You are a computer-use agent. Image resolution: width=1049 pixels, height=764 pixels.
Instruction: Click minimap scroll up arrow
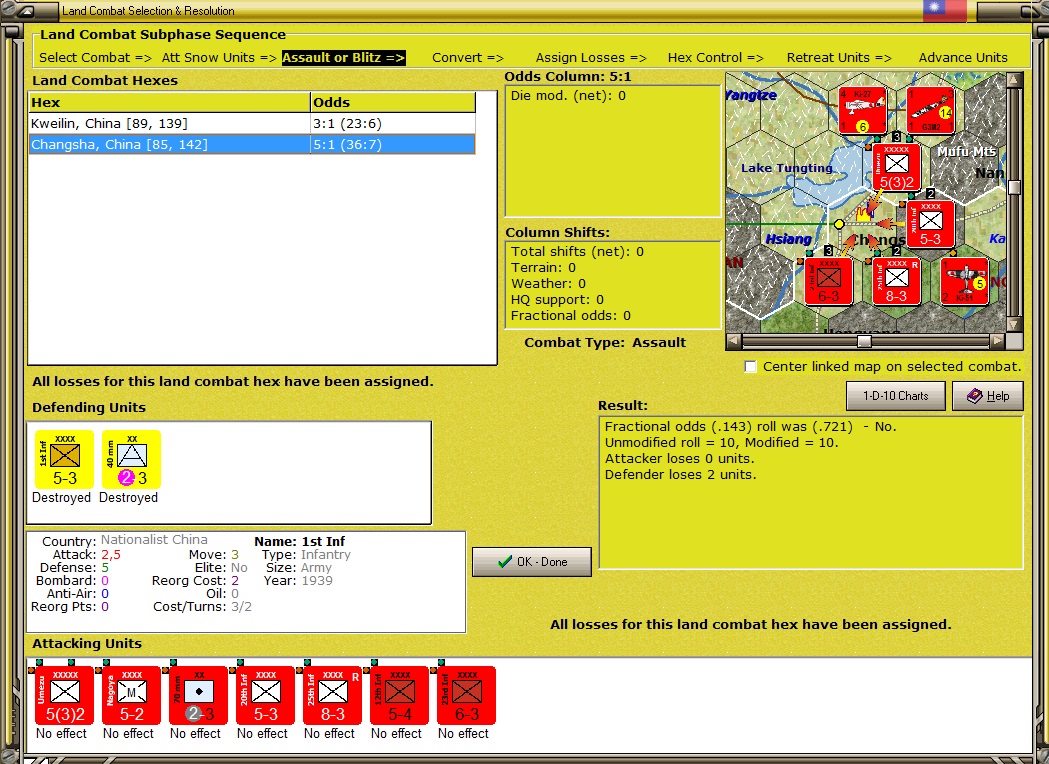[1014, 80]
